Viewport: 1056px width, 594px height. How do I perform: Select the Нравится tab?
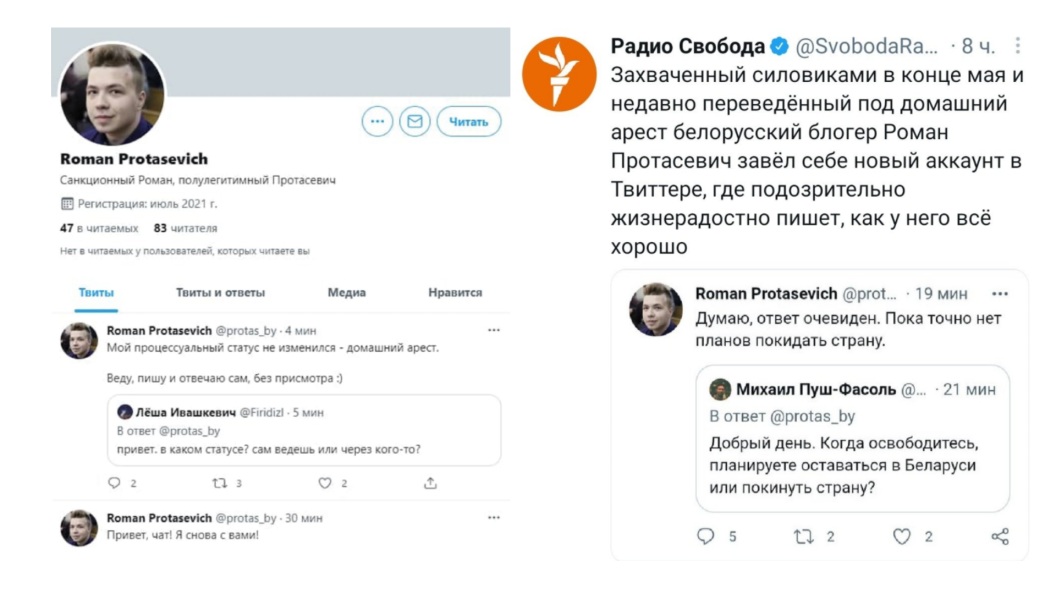[455, 293]
